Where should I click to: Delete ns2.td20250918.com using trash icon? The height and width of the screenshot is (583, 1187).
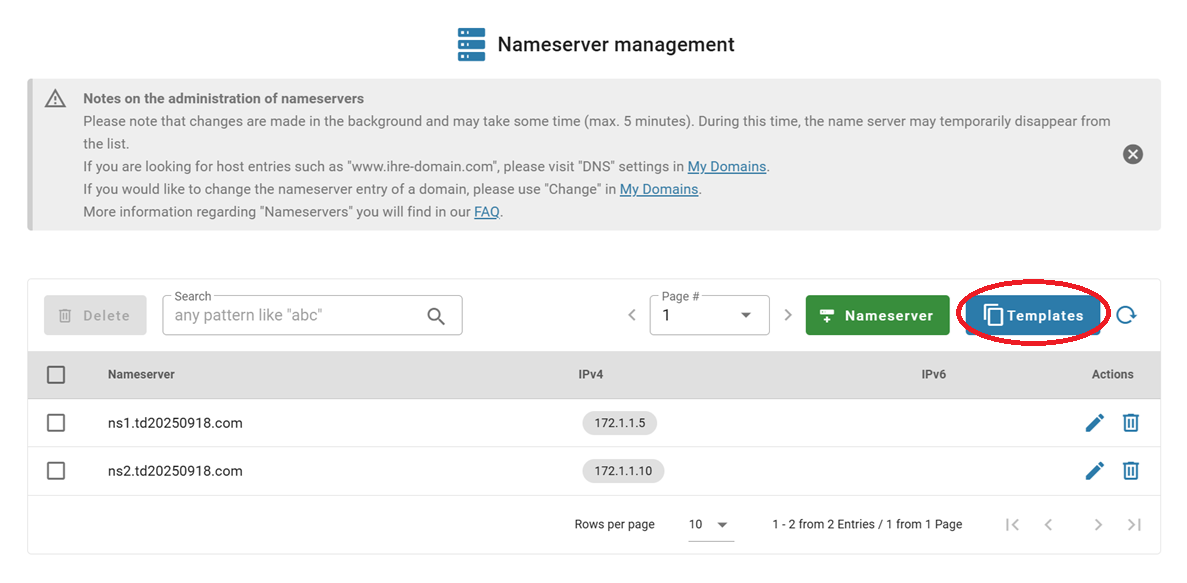(1131, 471)
